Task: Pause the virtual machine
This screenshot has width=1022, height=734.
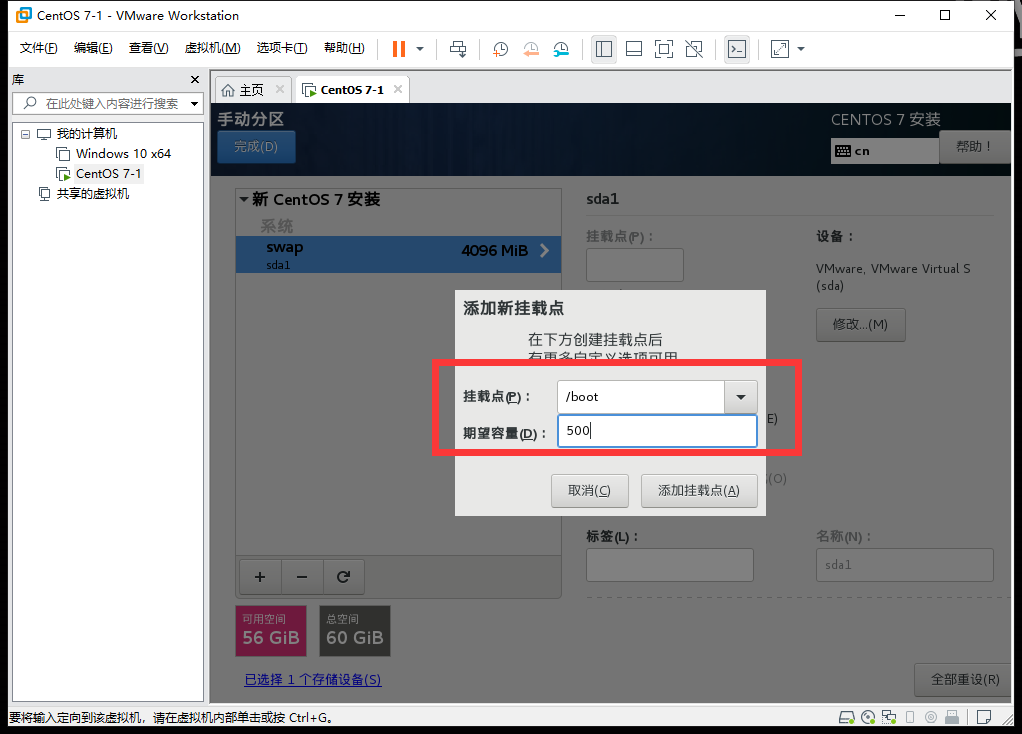Action: (x=399, y=49)
